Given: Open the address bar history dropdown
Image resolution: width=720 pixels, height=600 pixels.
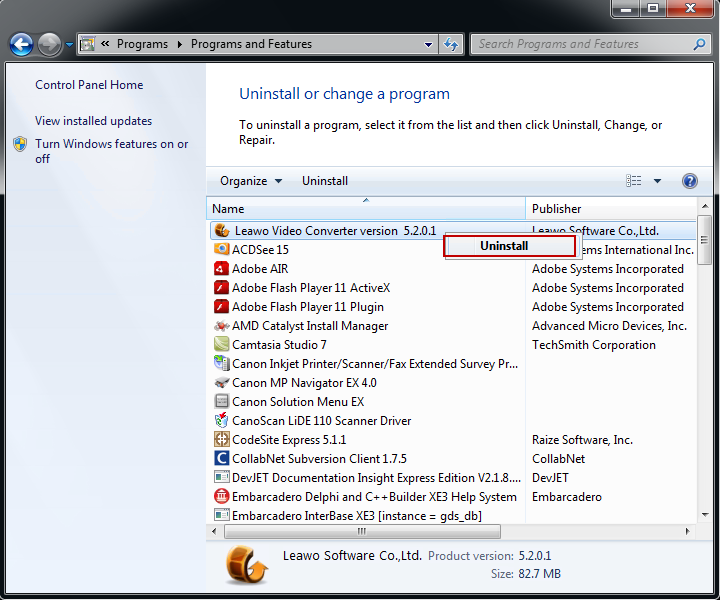Looking at the screenshot, I should (x=428, y=45).
